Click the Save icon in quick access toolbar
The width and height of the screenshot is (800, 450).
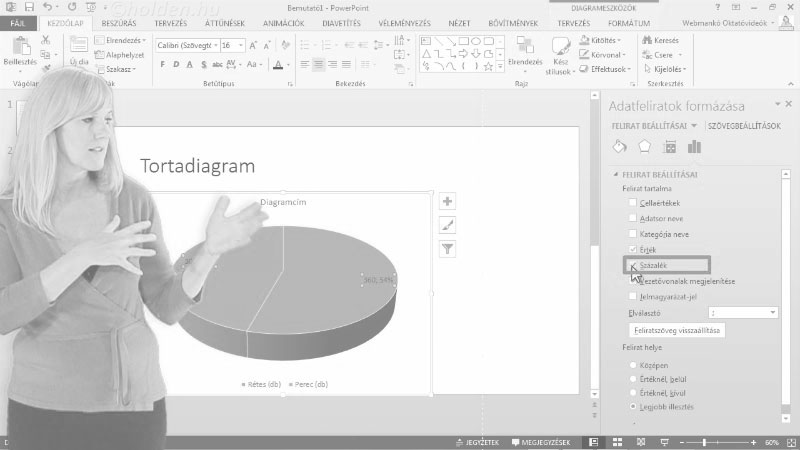[29, 7]
